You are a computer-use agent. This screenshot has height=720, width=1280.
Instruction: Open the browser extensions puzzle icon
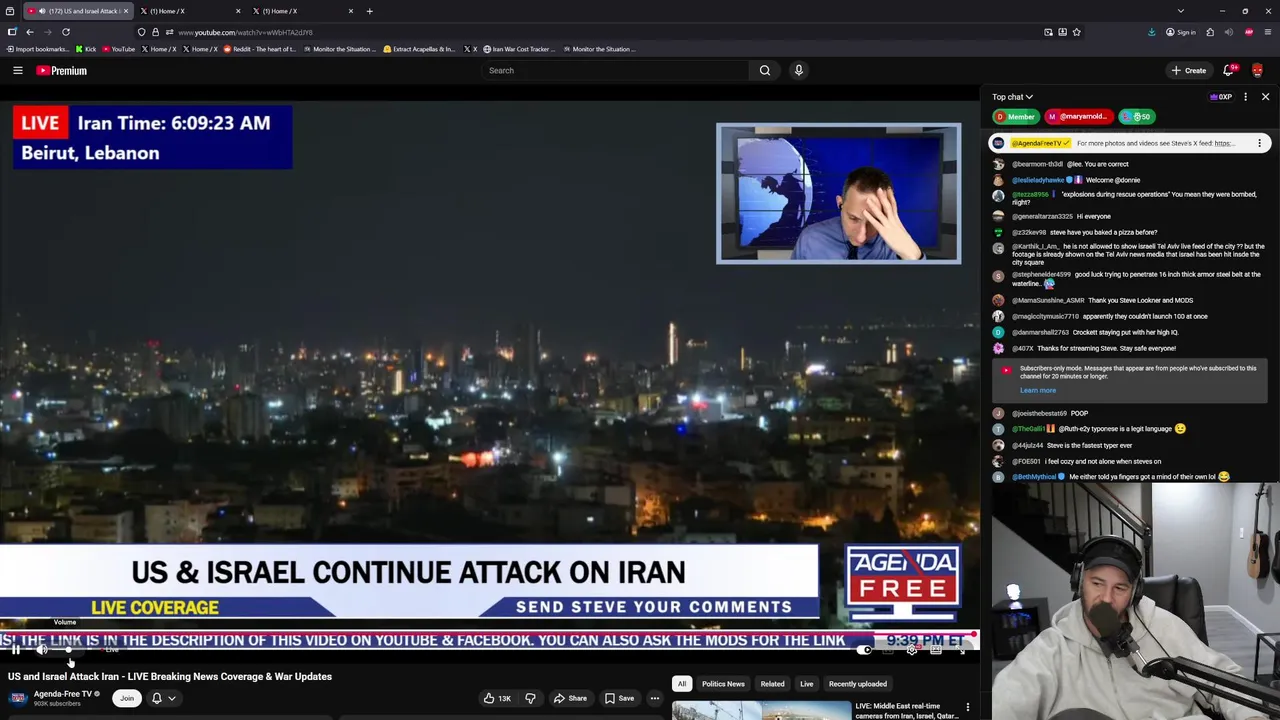tap(1210, 32)
